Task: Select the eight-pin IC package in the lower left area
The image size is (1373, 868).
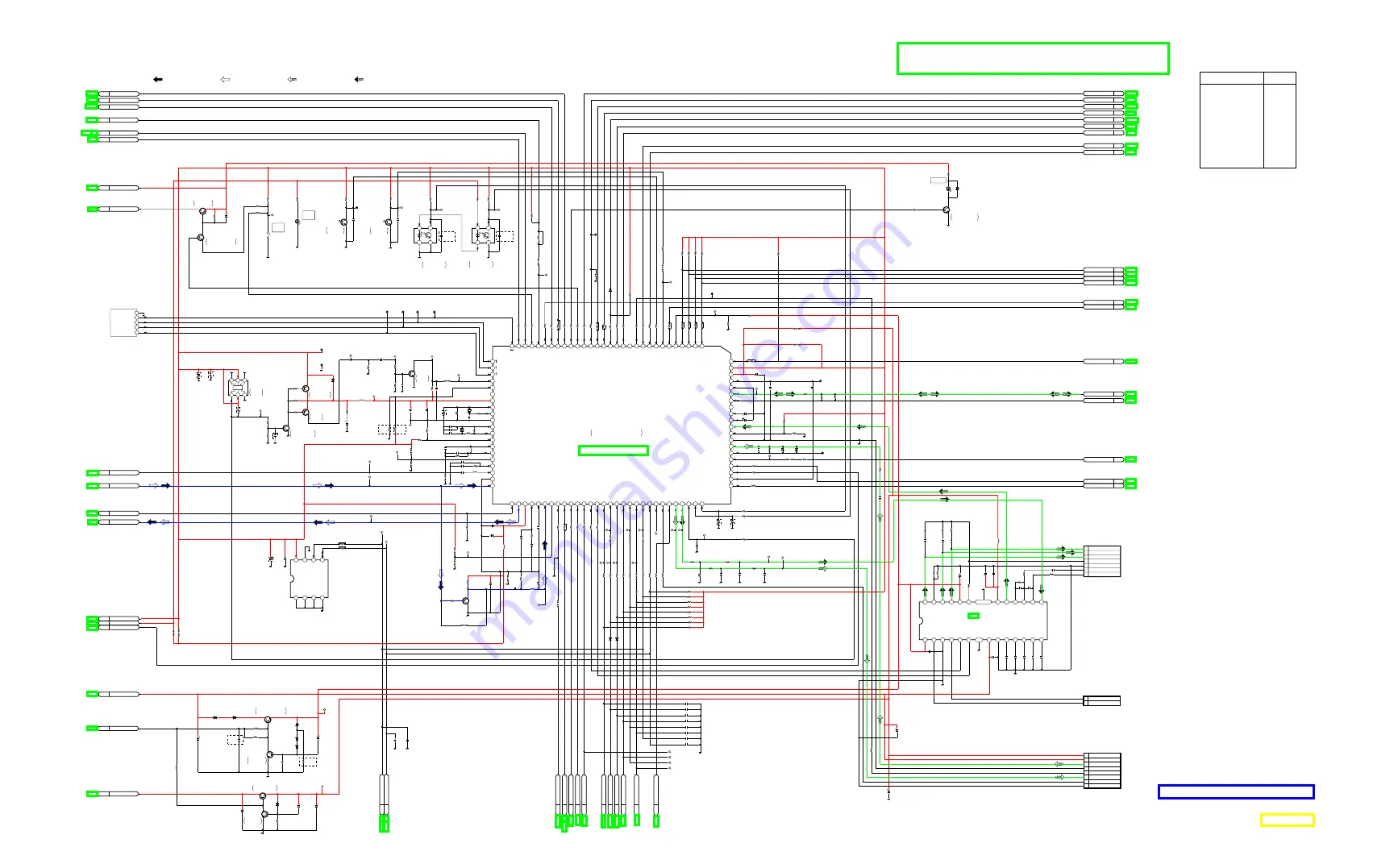Action: (x=309, y=579)
